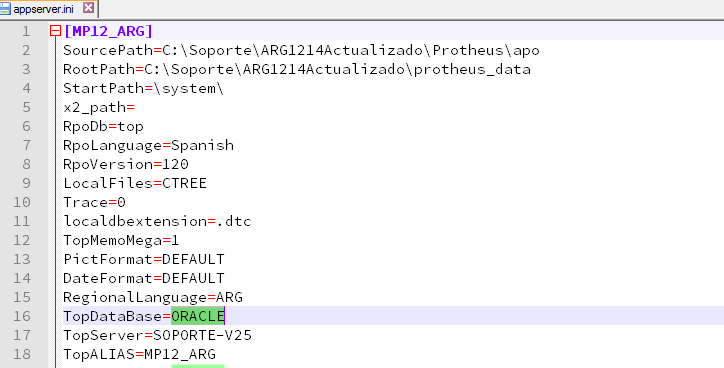
Task: Click line number 16 in margin
Action: [x=21, y=316]
